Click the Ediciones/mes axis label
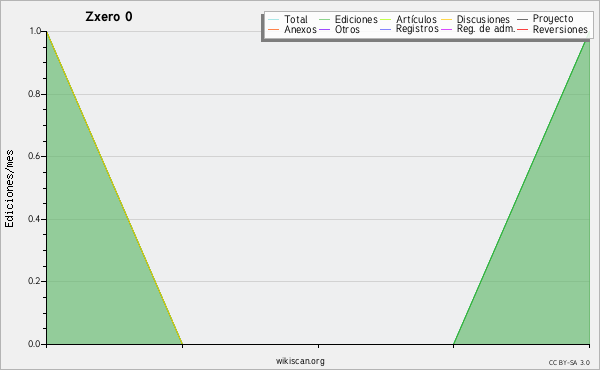This screenshot has height=370, width=600. [9, 189]
